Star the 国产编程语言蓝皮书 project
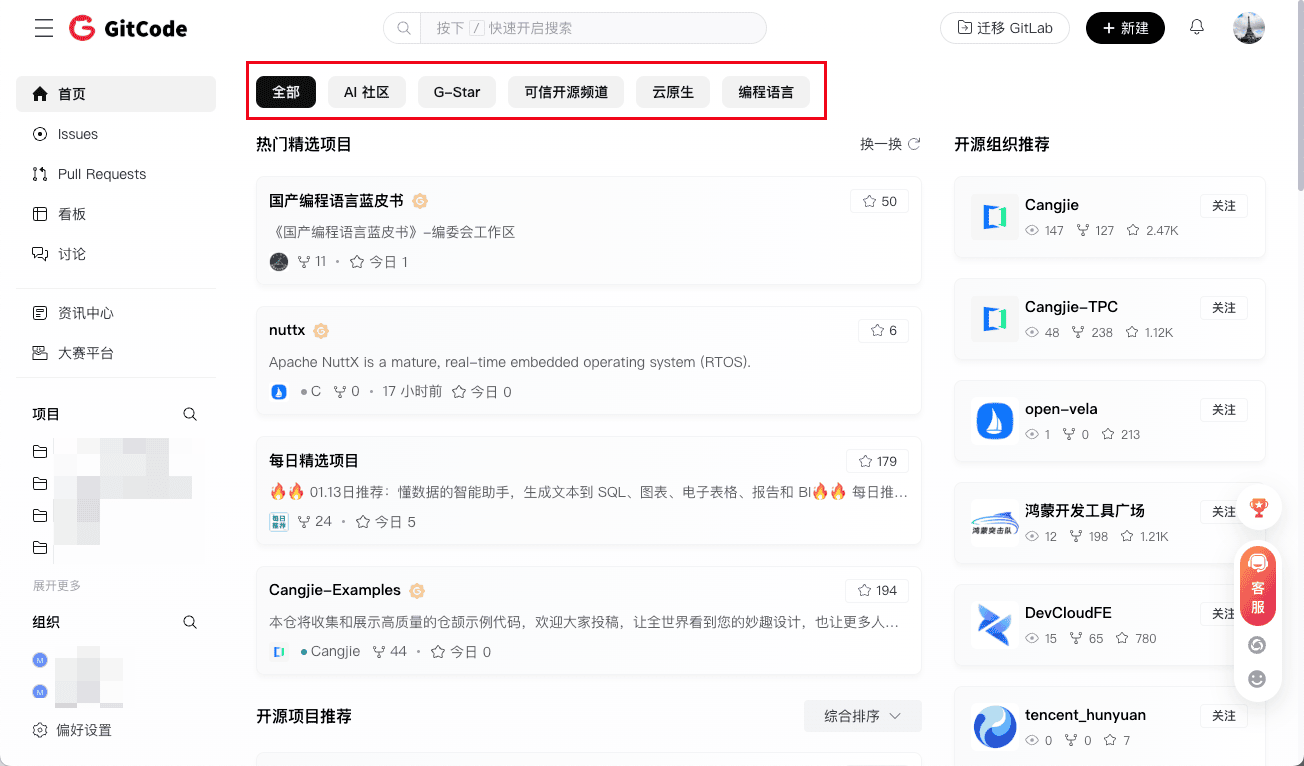This screenshot has width=1304, height=766. pyautogui.click(x=879, y=201)
